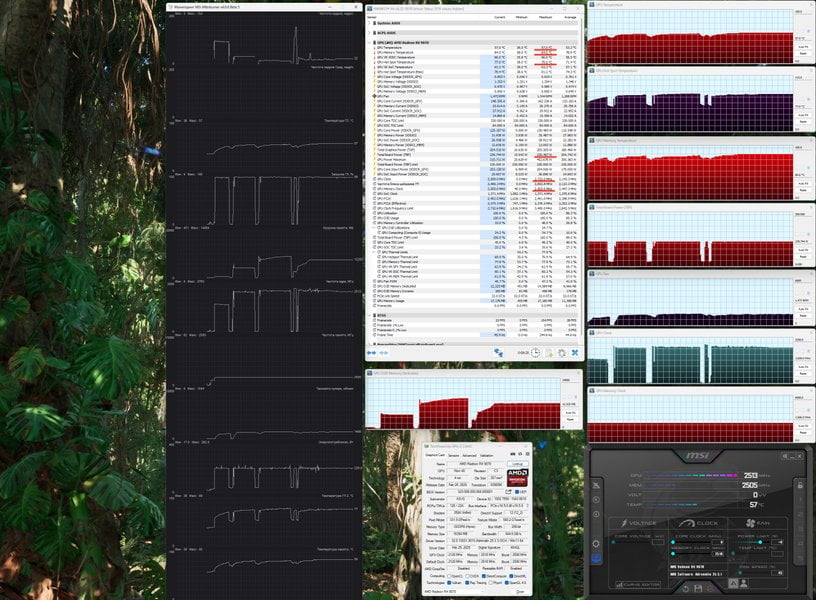This screenshot has height=600, width=816.
Task: Switch to the Sensors tab in GPU-Z
Action: 453,455
